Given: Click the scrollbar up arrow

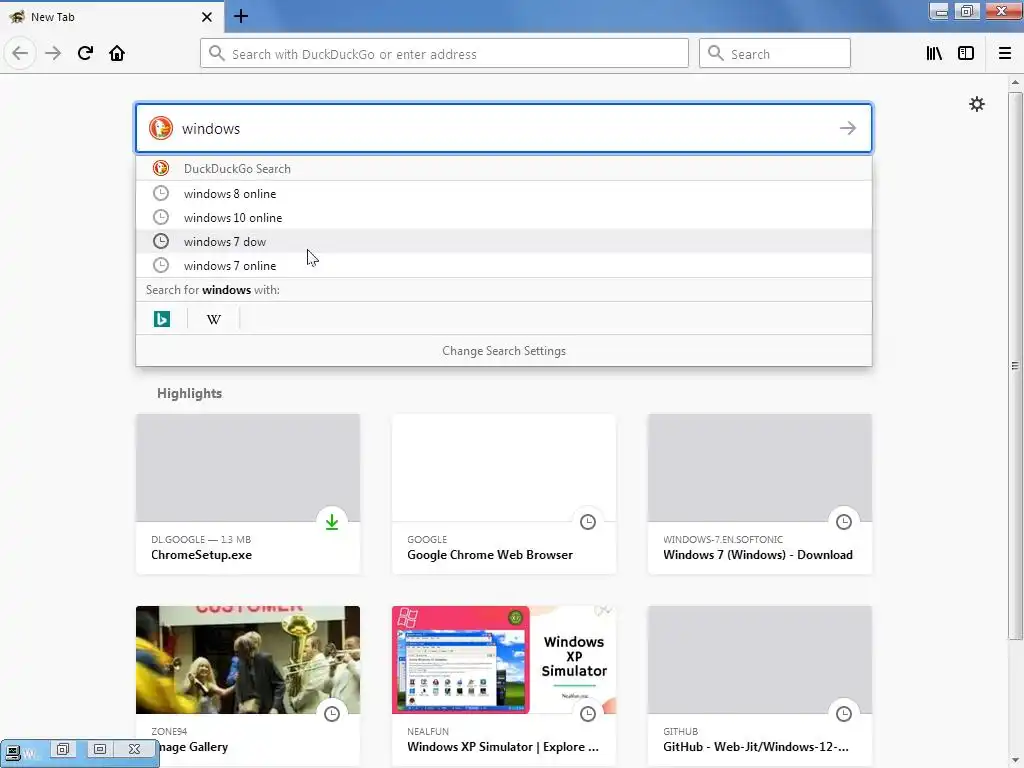Looking at the screenshot, I should 1014,82.
